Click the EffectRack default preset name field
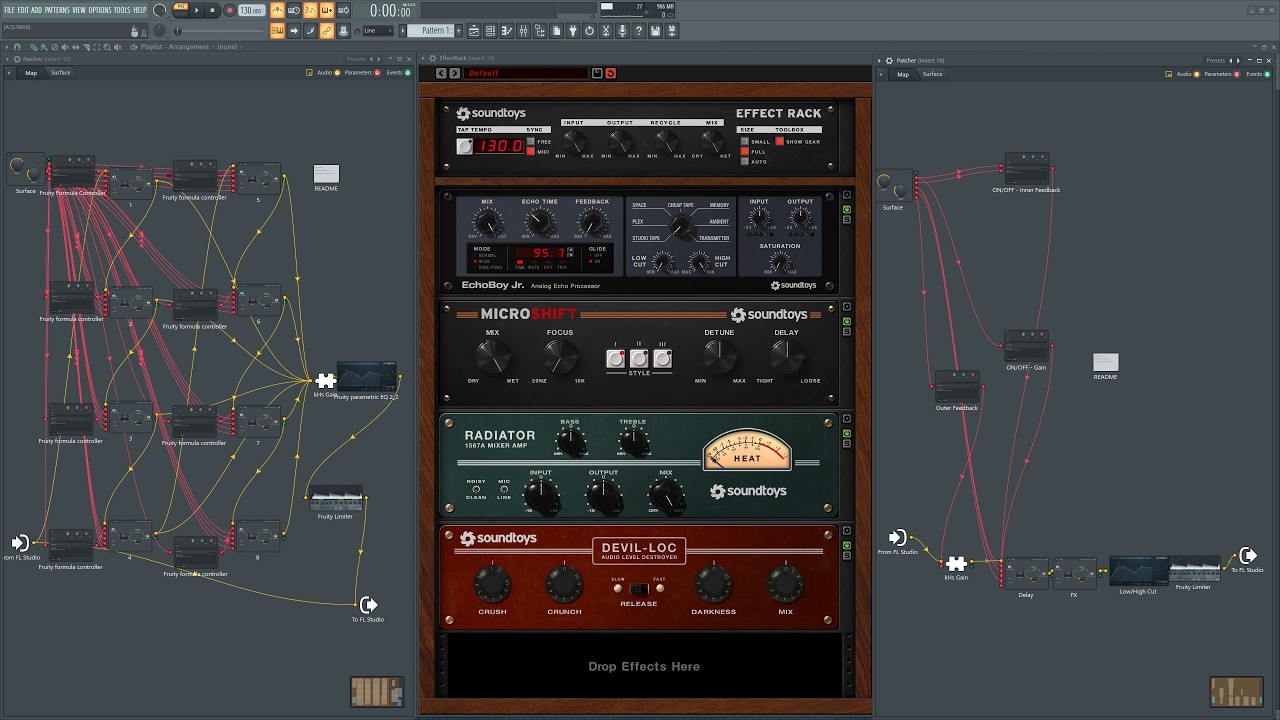The image size is (1280, 720). (x=526, y=73)
